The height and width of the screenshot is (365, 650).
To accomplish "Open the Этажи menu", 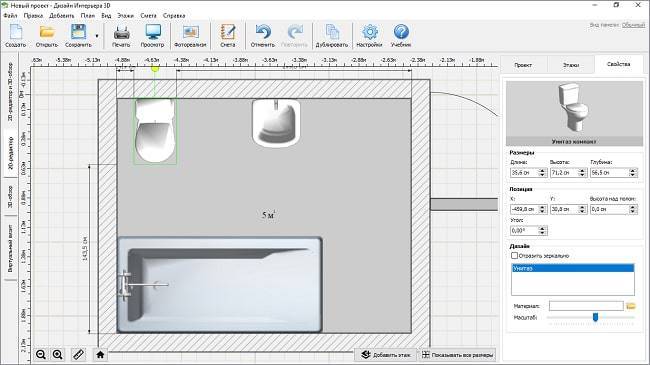I will 125,15.
